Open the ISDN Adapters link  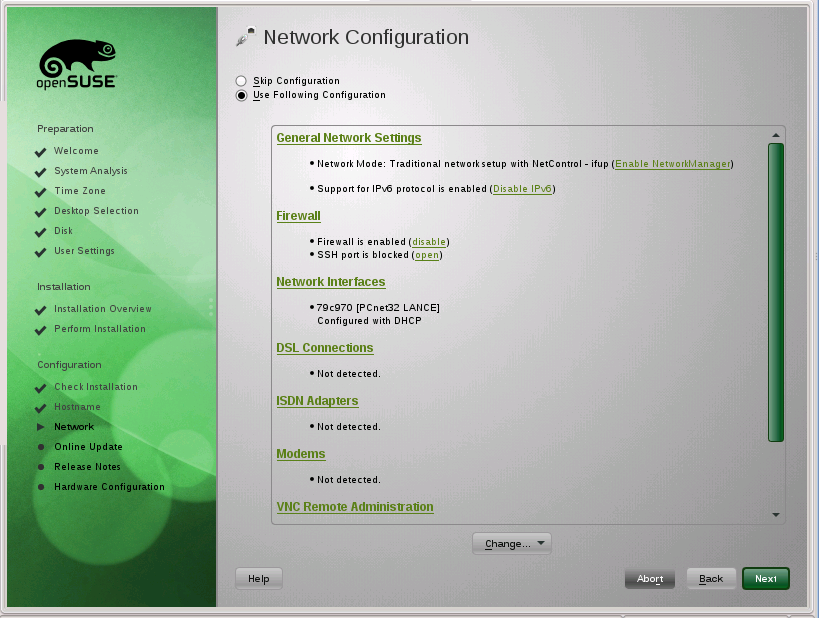317,401
